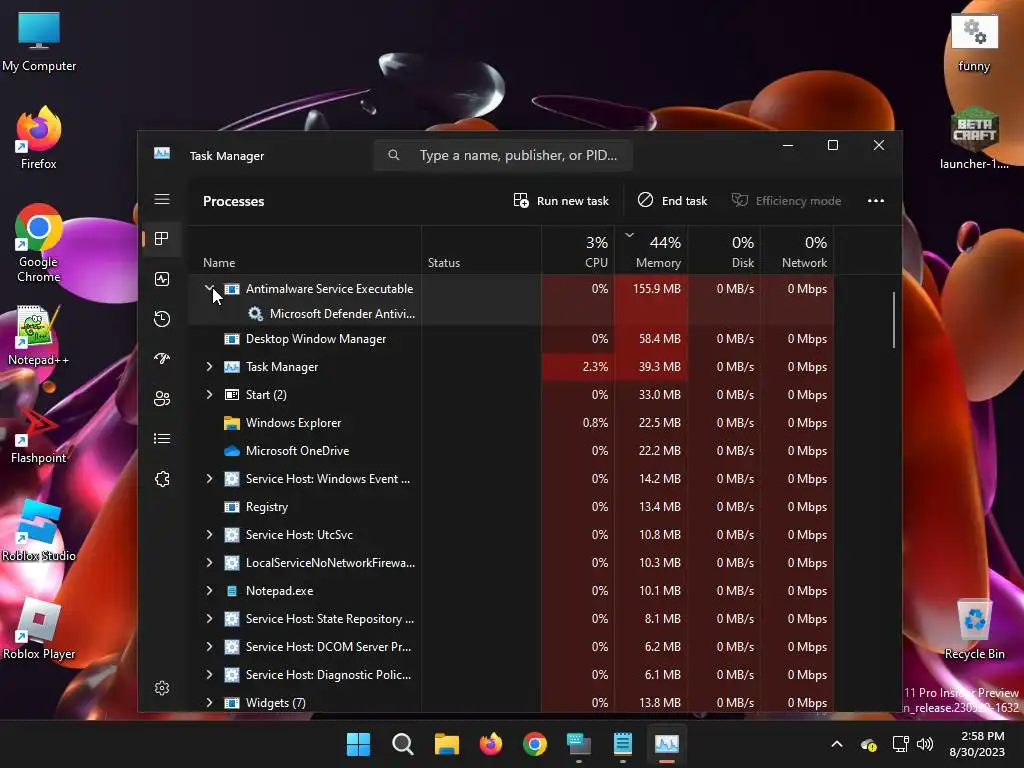Open the My Computer desktop icon
This screenshot has width=1024, height=768.
coord(39,40)
